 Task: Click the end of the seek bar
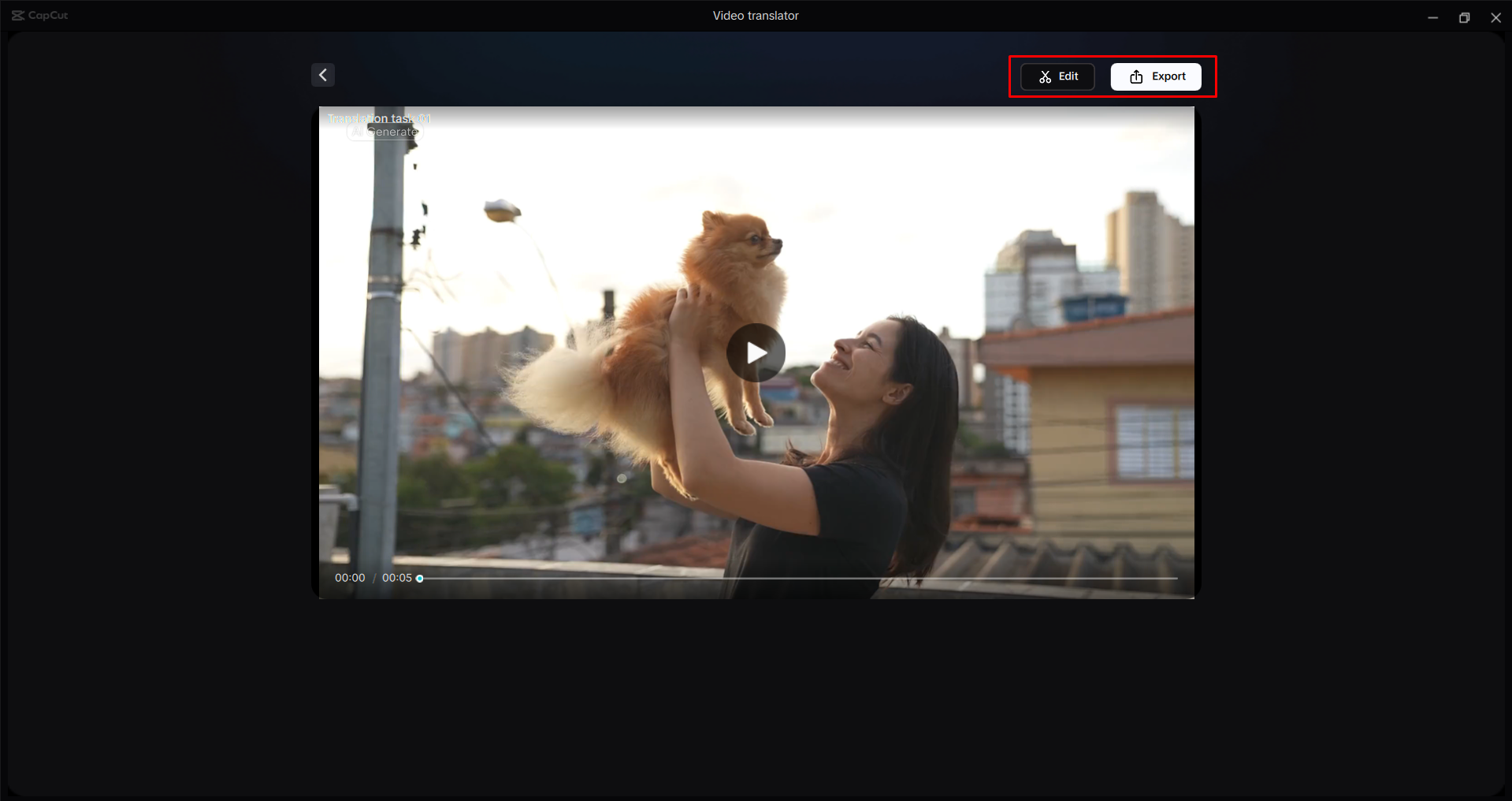coord(1176,578)
